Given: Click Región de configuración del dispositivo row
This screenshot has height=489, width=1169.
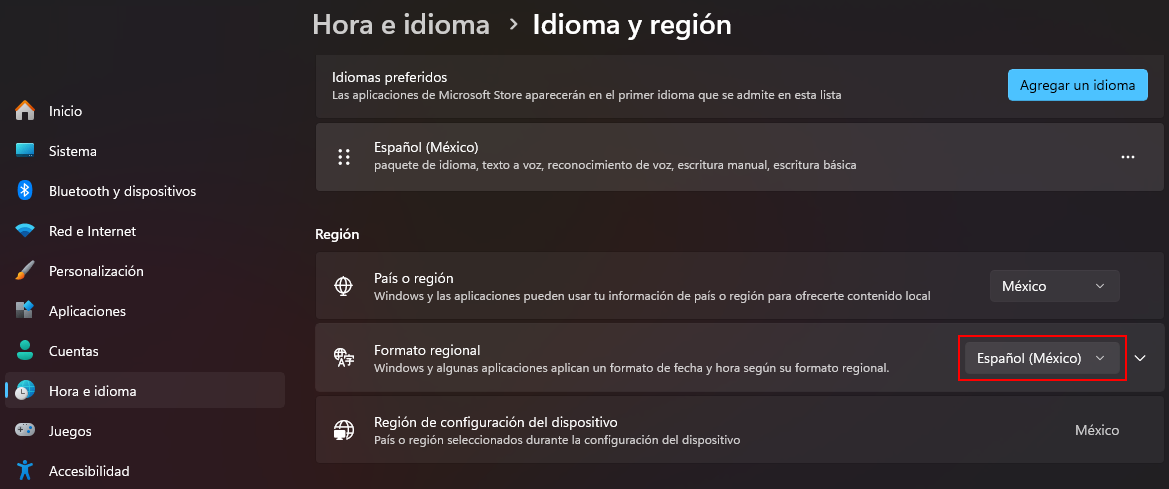Looking at the screenshot, I should (739, 430).
